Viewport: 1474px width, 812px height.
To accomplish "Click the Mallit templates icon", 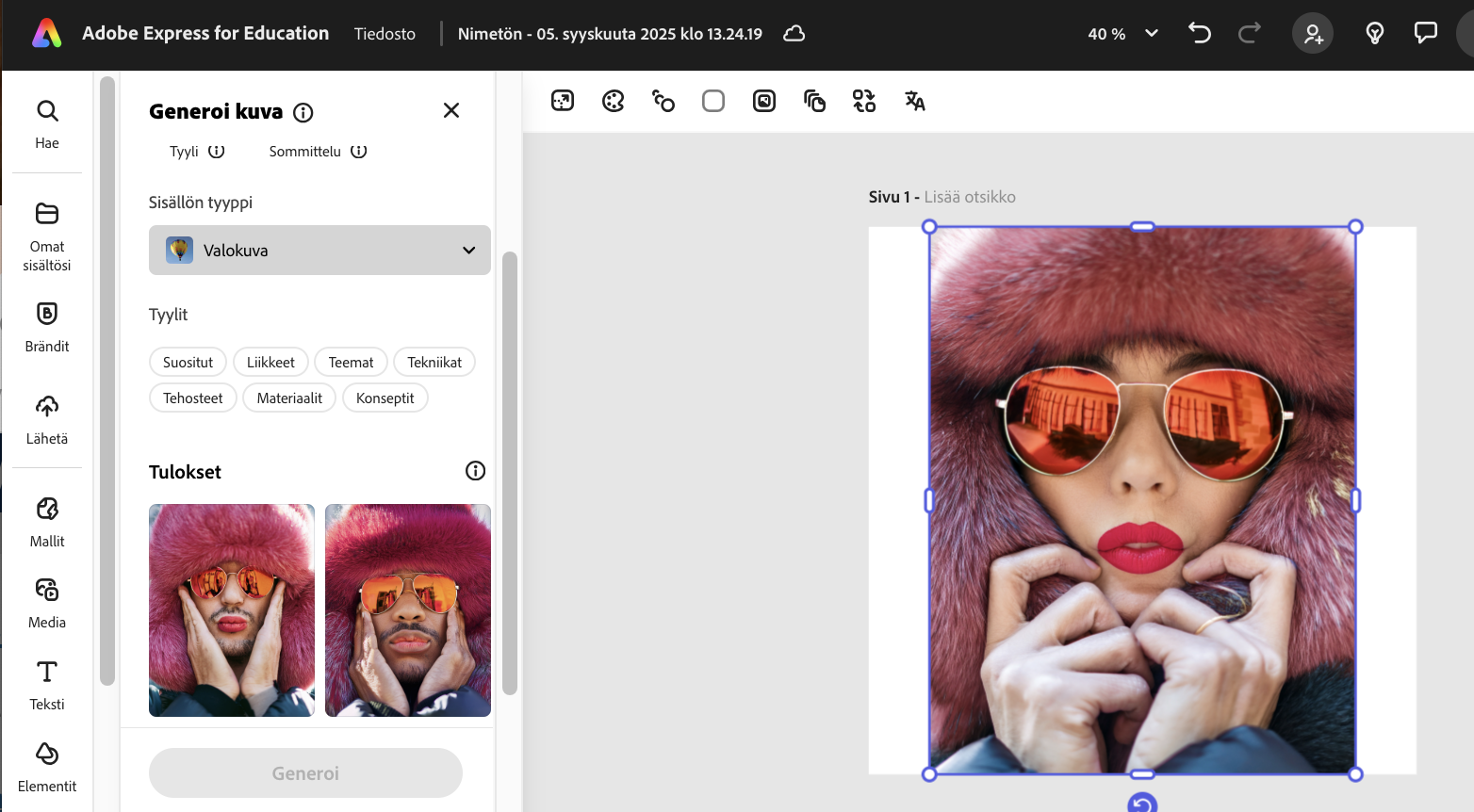I will (47, 510).
